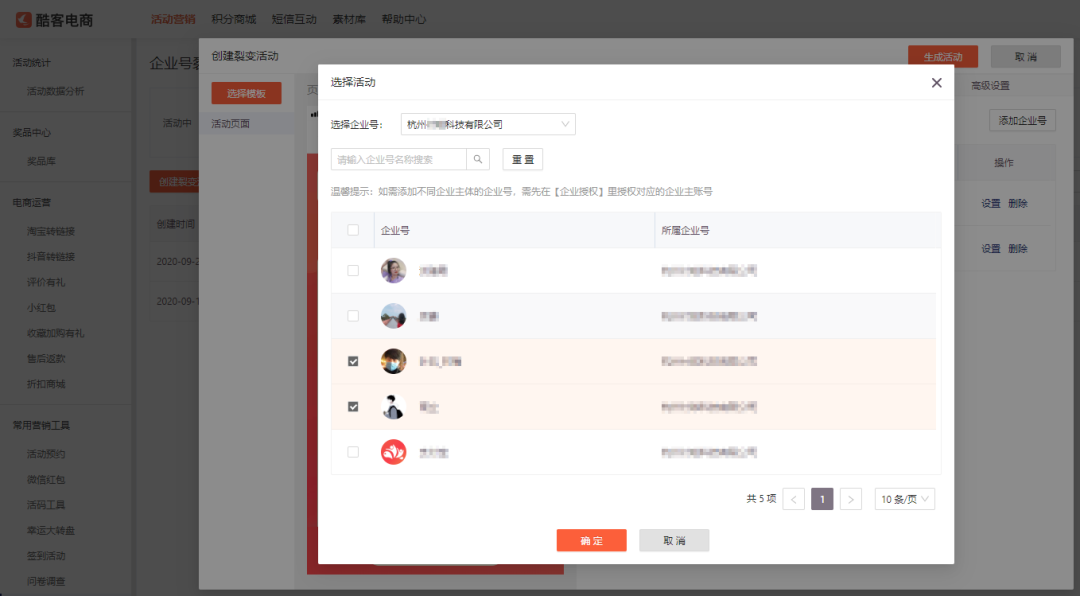This screenshot has height=596, width=1080.
Task: Go to next page arrow in pagination
Action: (x=851, y=499)
